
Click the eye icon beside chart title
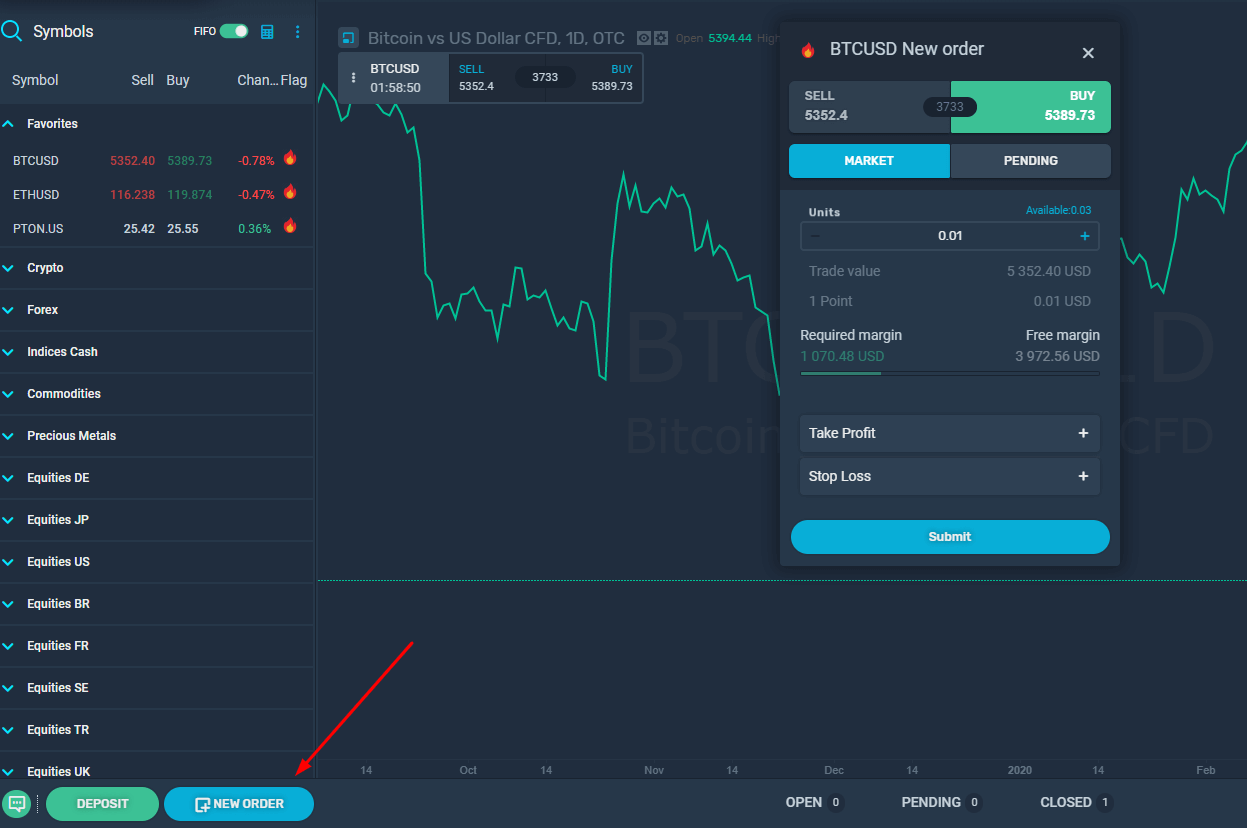[x=644, y=38]
